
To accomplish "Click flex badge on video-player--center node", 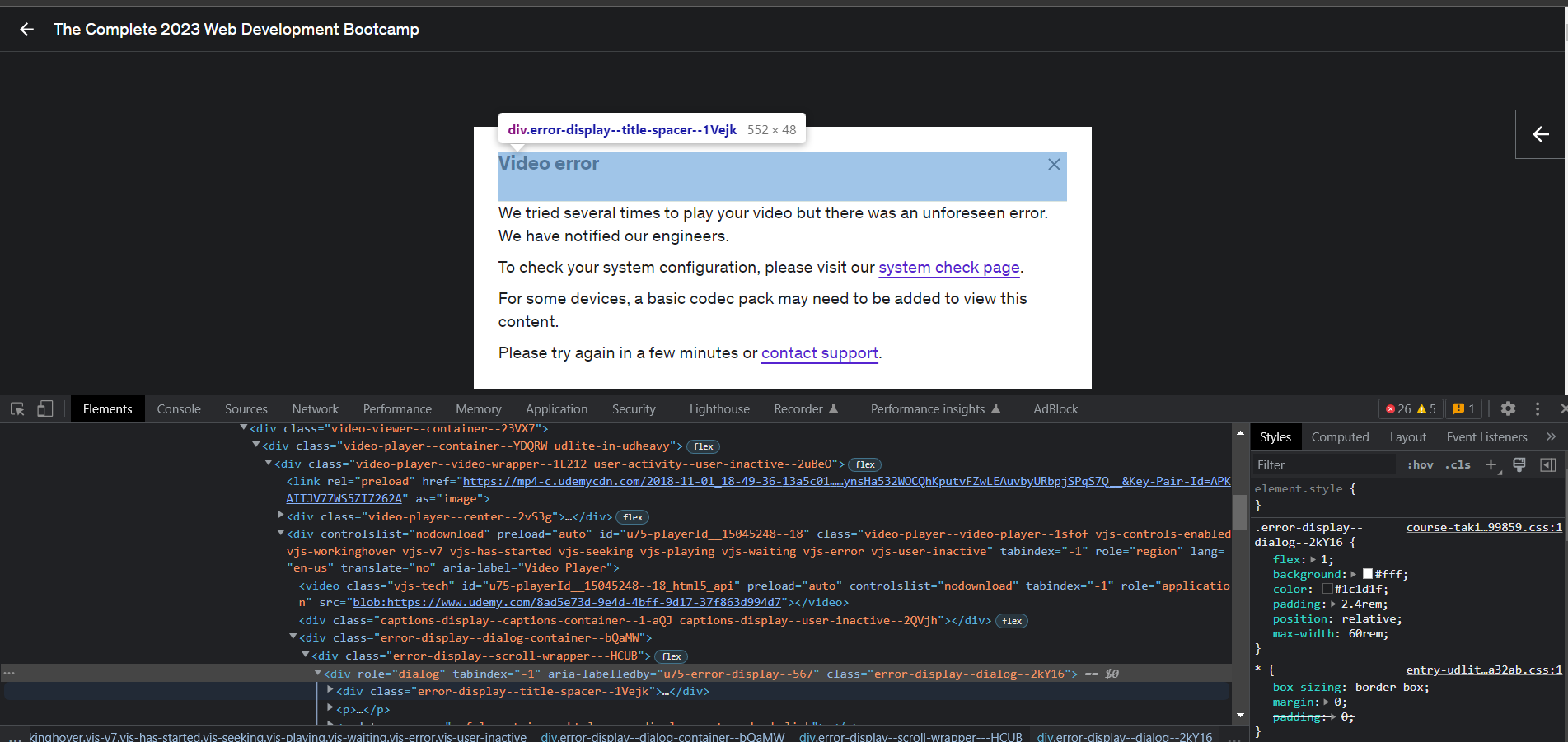I will pos(633,517).
